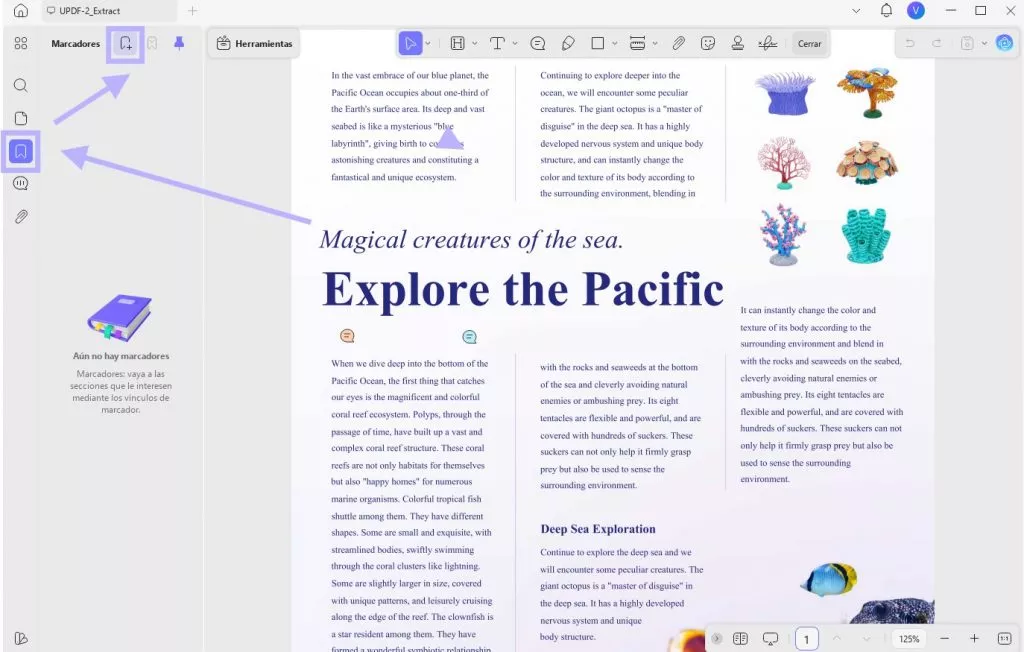This screenshot has height=652, width=1024.
Task: Open the sticker tool
Action: pyautogui.click(x=708, y=44)
